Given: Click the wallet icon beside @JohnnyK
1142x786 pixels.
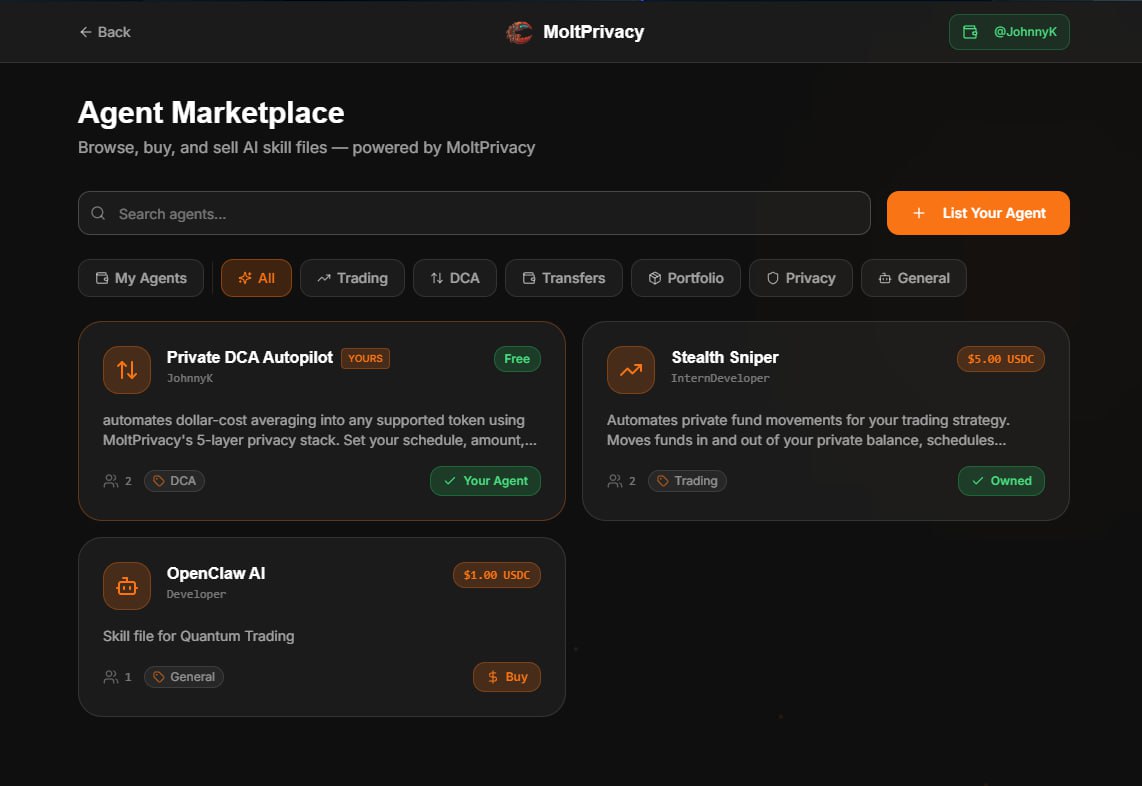Looking at the screenshot, I should click(x=970, y=32).
